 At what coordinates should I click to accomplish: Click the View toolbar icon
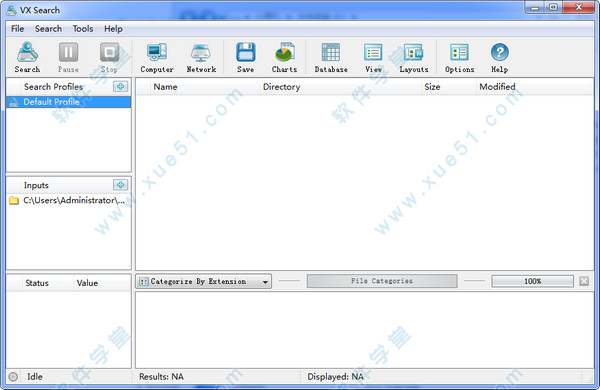click(x=373, y=57)
